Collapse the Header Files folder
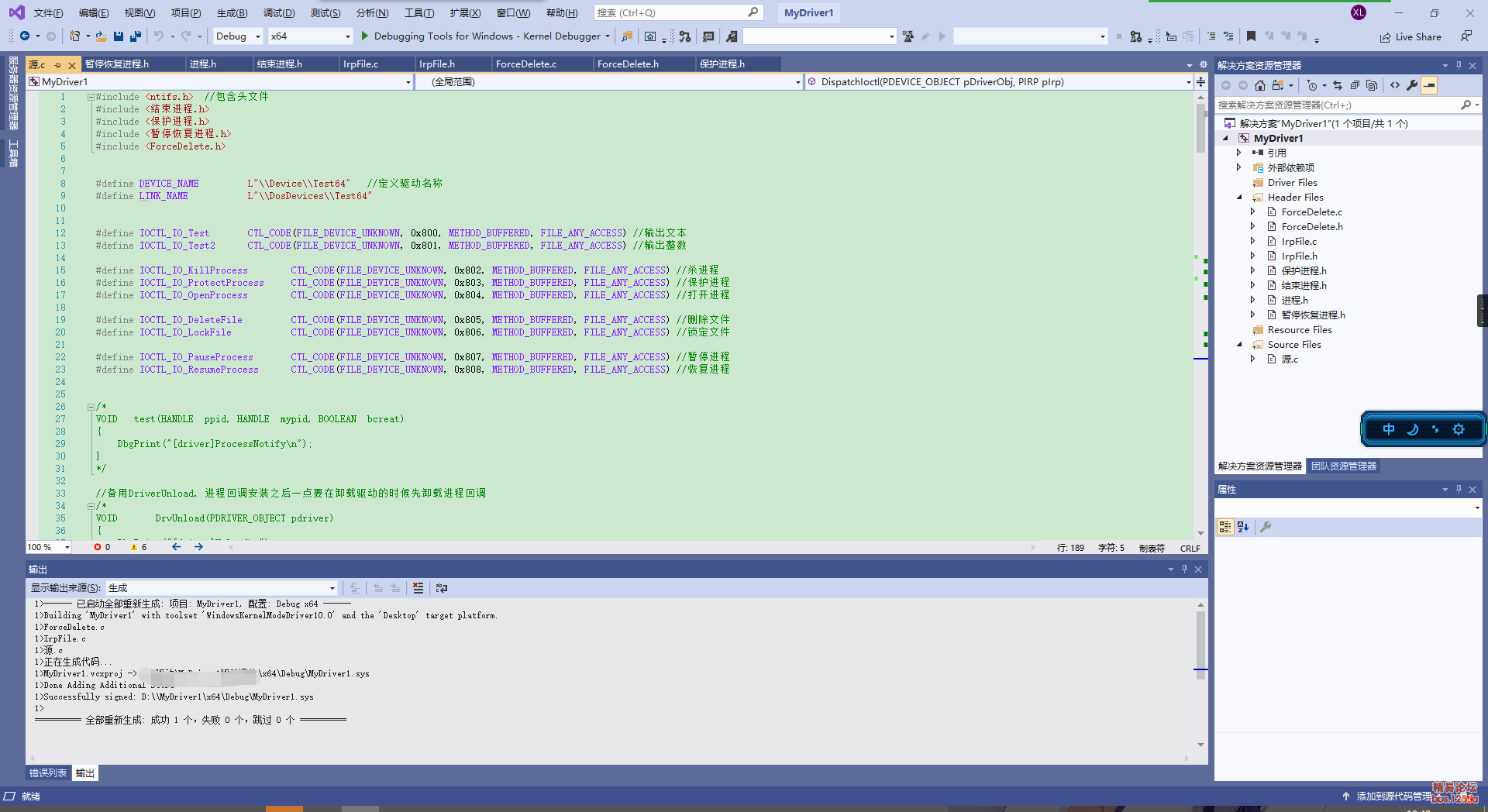The height and width of the screenshot is (812, 1488). [1239, 198]
